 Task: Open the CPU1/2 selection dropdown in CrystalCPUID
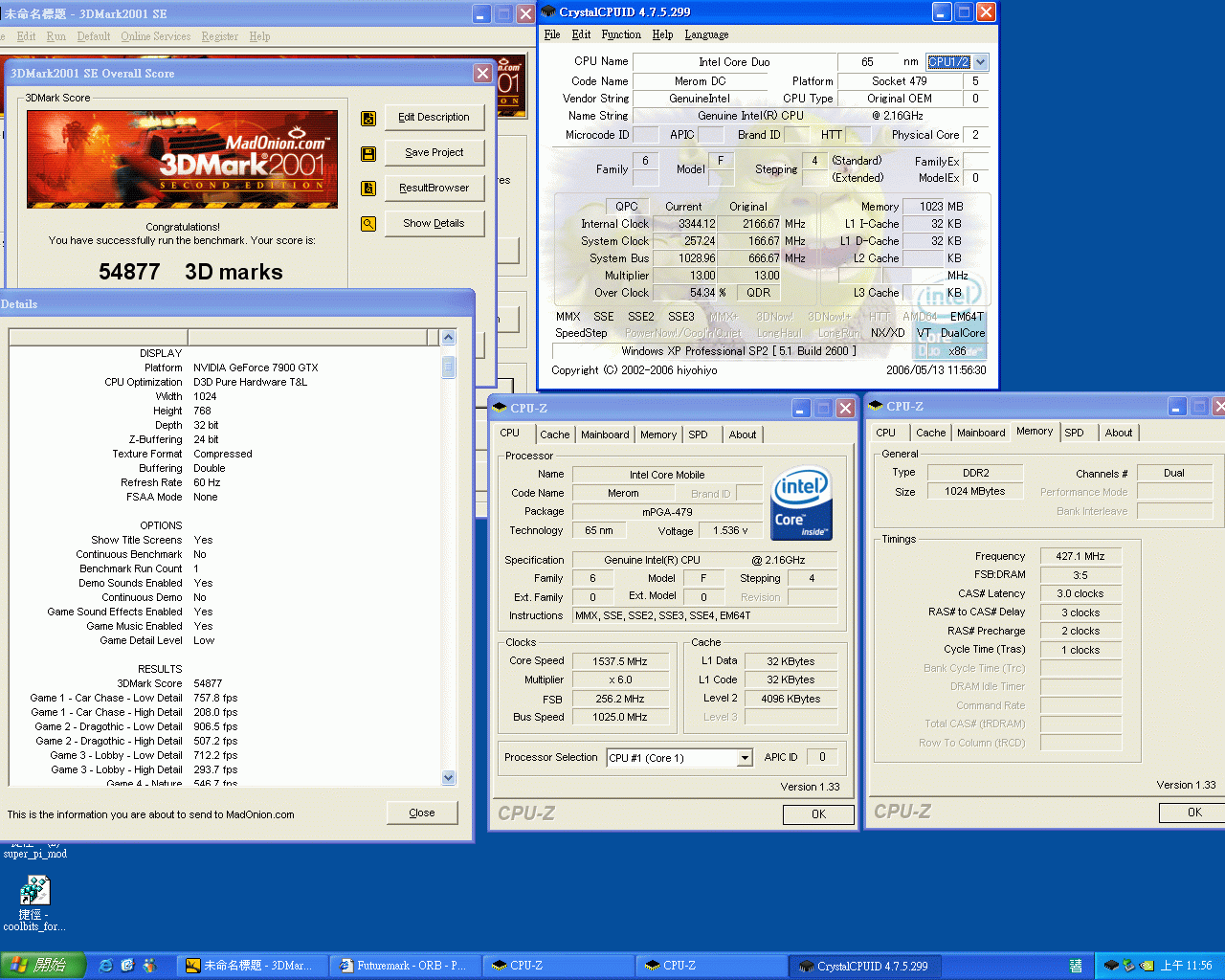tap(980, 62)
